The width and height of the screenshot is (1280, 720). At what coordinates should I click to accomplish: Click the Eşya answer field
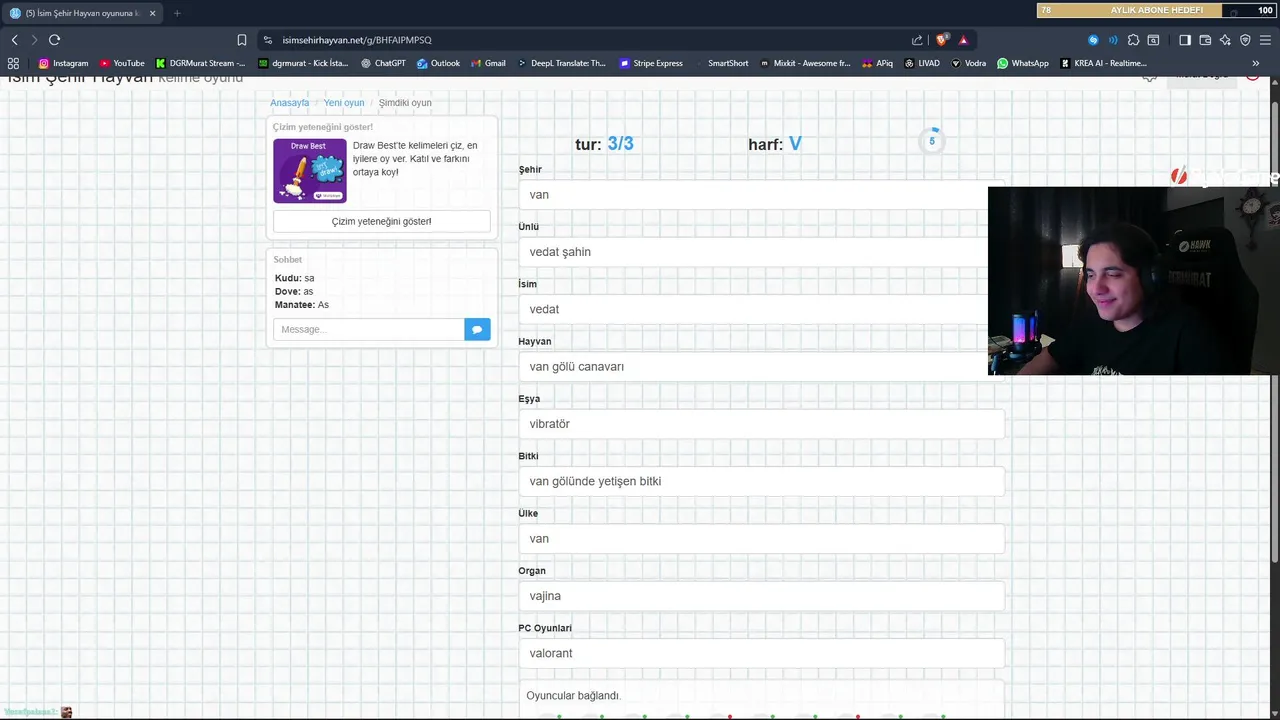tap(761, 424)
